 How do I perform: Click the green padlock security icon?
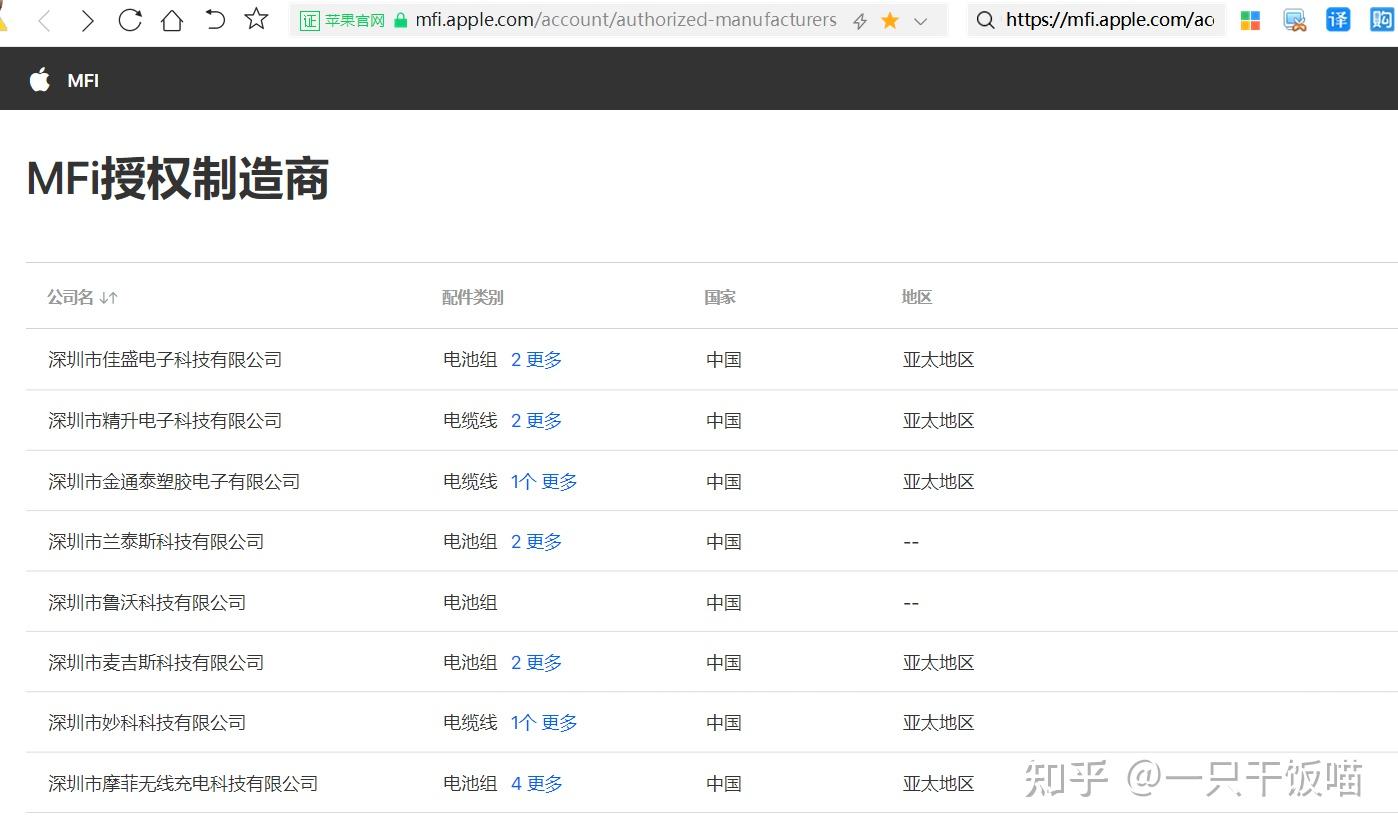click(401, 20)
